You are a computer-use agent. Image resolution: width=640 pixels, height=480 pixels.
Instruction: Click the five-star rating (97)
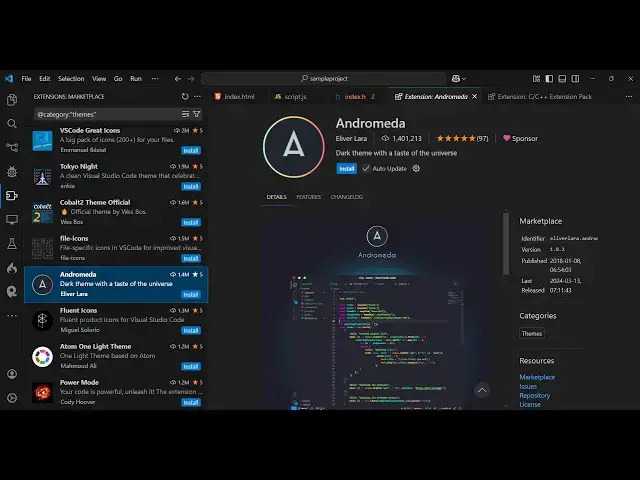click(462, 138)
